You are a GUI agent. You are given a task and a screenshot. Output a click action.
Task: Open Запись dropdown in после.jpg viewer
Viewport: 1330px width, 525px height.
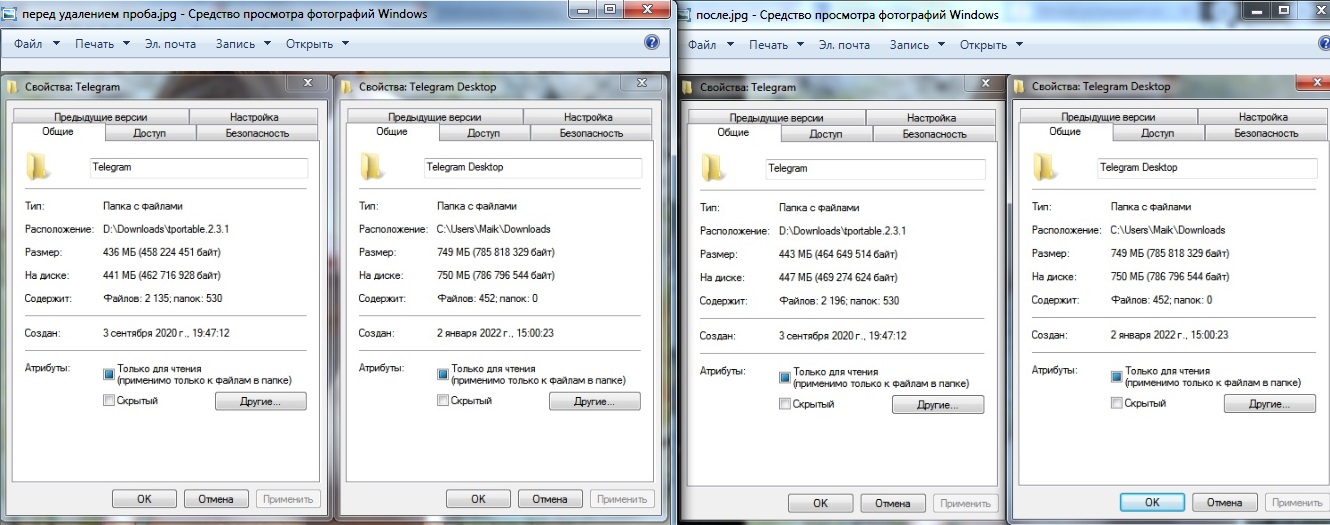click(917, 45)
